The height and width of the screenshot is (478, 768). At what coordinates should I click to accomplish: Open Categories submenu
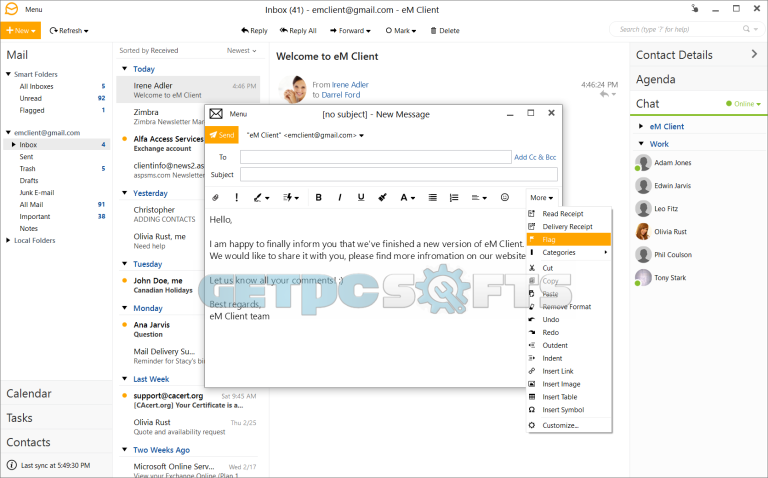pos(569,252)
